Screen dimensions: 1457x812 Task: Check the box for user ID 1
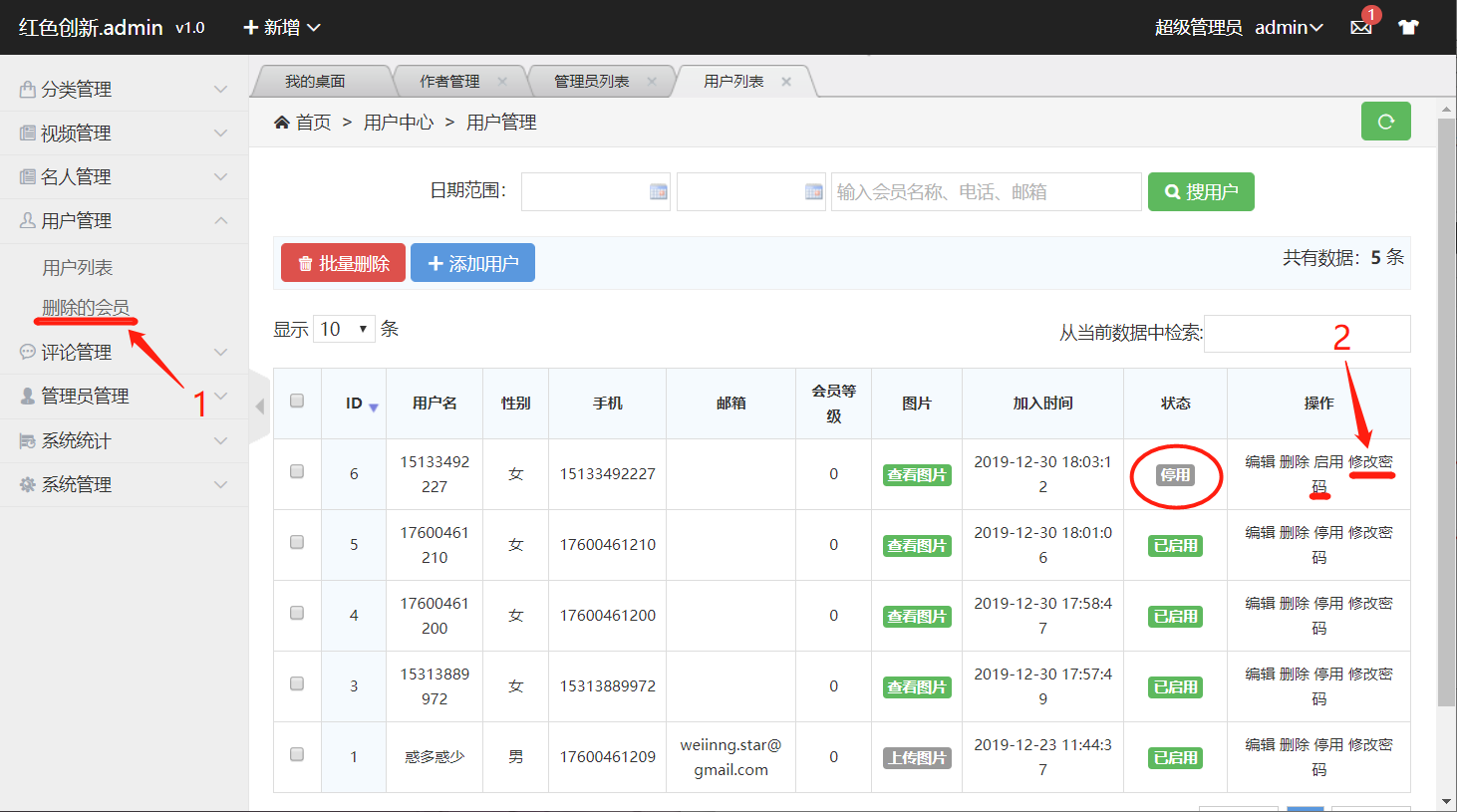pos(297,754)
